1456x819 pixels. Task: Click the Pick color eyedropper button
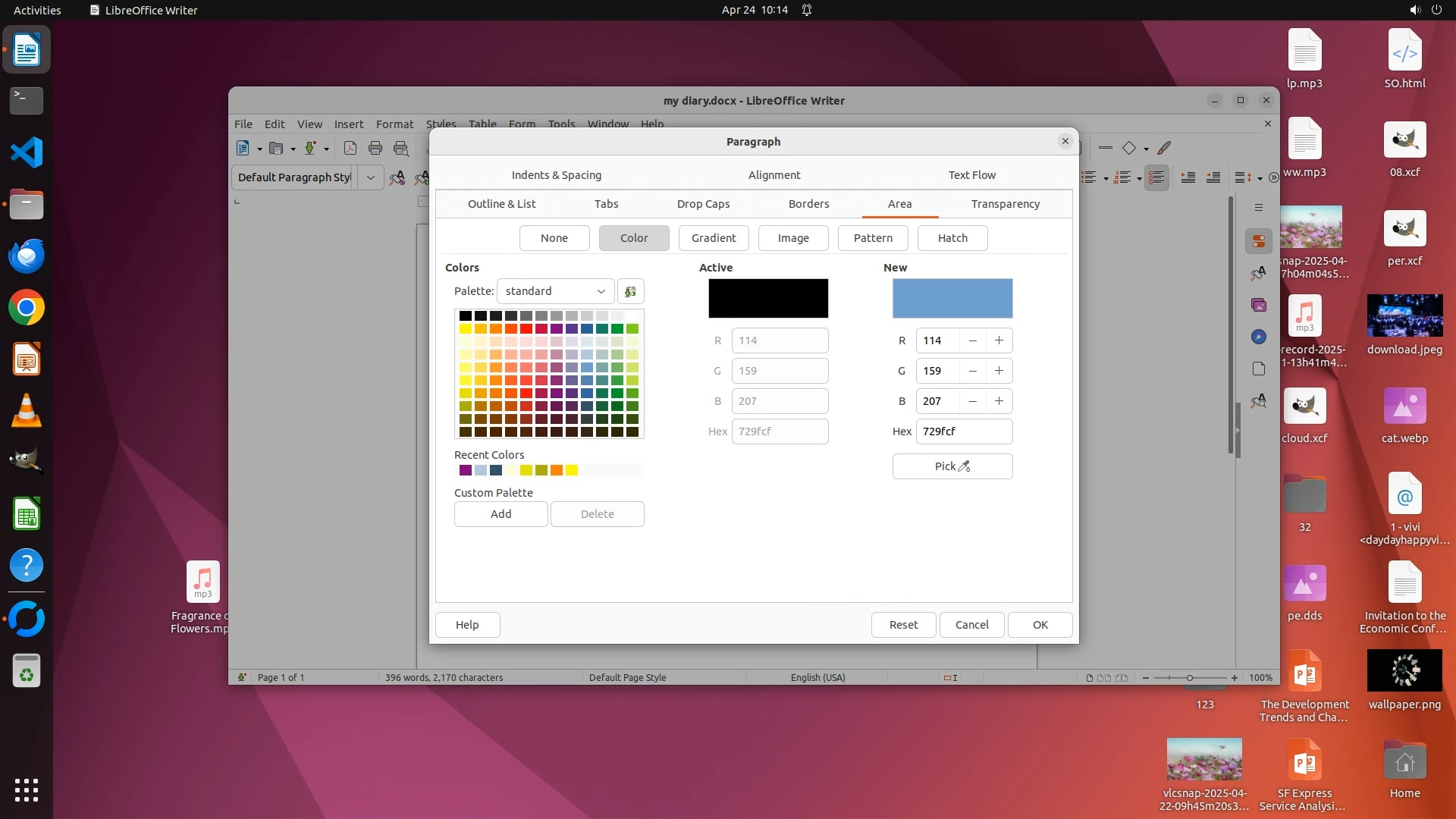click(x=952, y=466)
